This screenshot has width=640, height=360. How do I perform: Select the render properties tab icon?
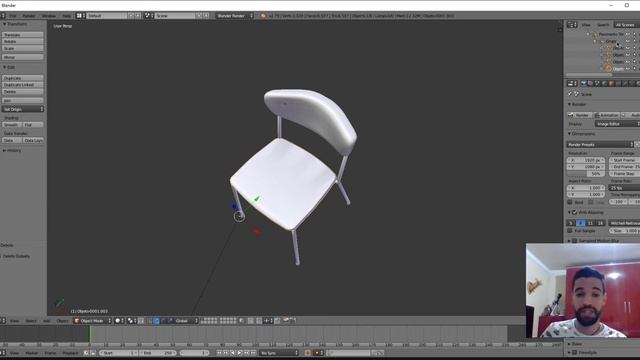coord(583,83)
